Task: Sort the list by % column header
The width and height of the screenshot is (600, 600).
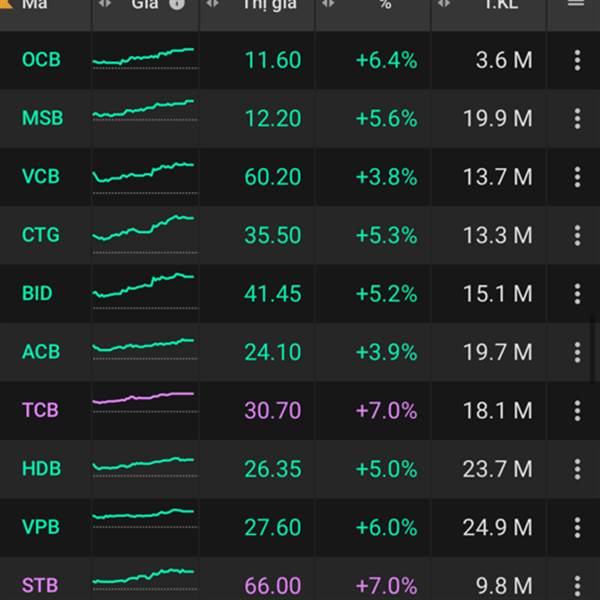Action: [x=385, y=4]
